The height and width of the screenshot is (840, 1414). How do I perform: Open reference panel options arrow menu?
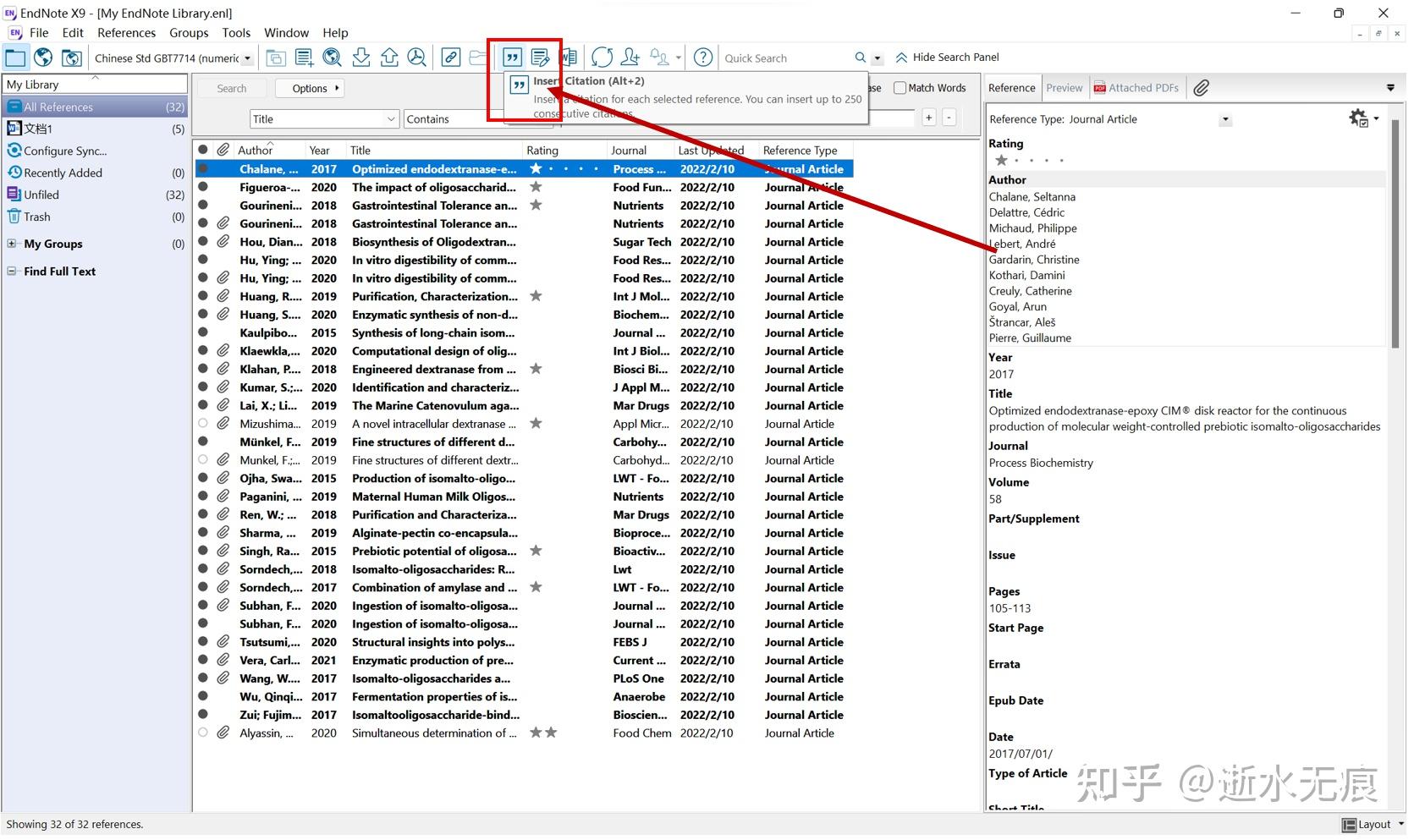click(1390, 88)
